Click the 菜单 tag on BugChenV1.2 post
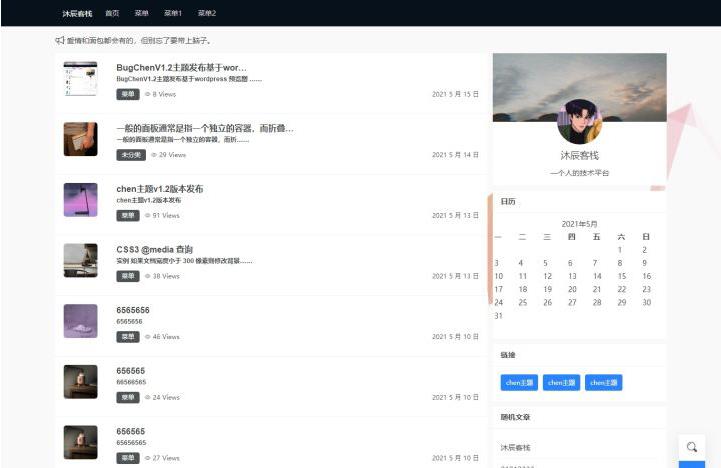This screenshot has width=721, height=468. pyautogui.click(x=128, y=94)
